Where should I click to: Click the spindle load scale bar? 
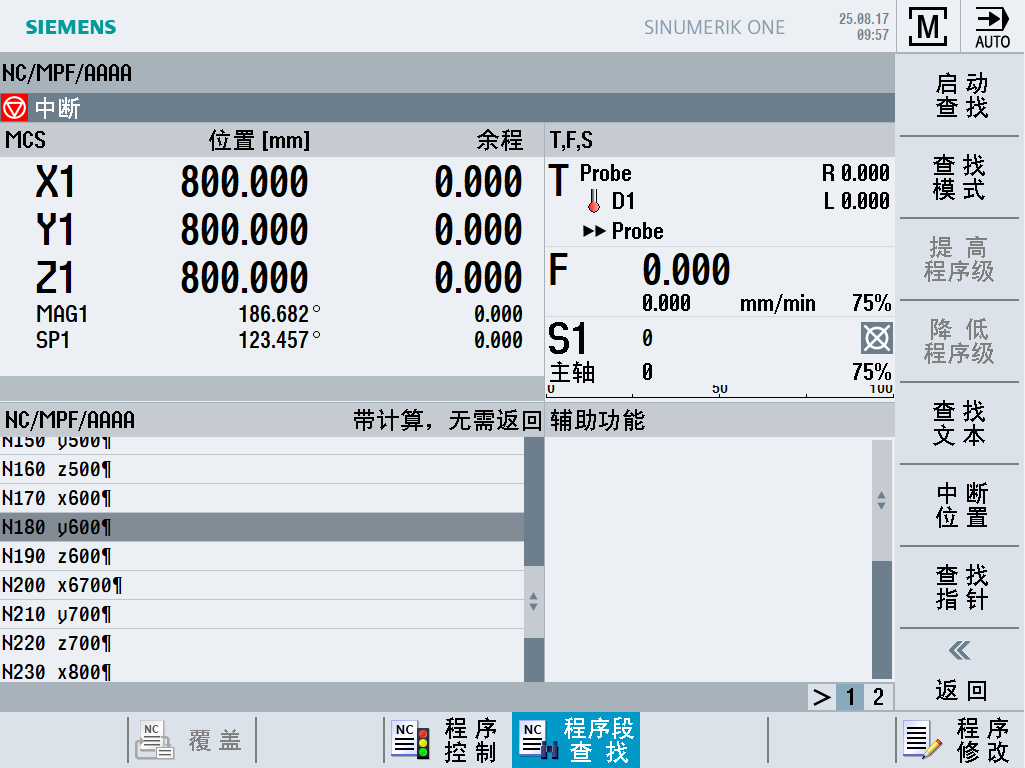click(x=719, y=391)
